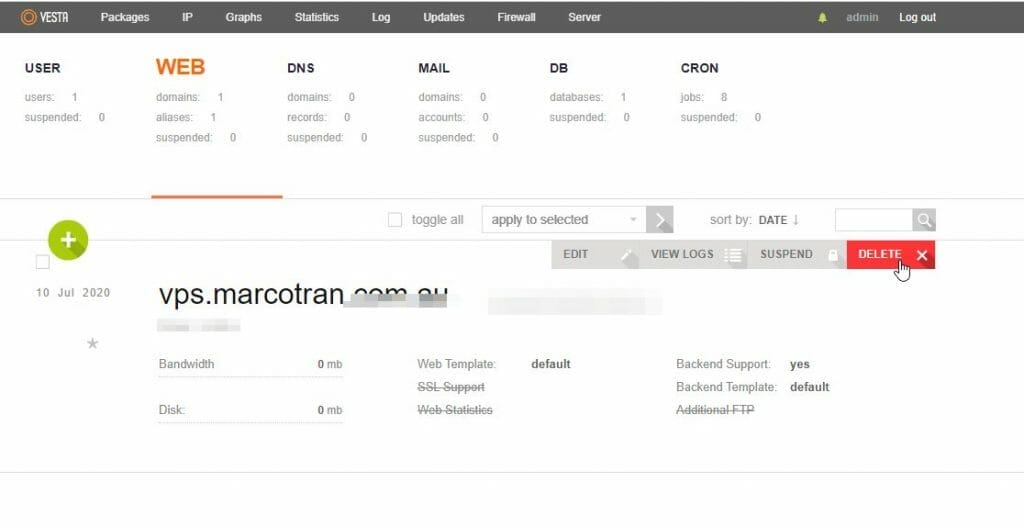
Task: Click the VIEW LOGS button
Action: click(x=694, y=255)
